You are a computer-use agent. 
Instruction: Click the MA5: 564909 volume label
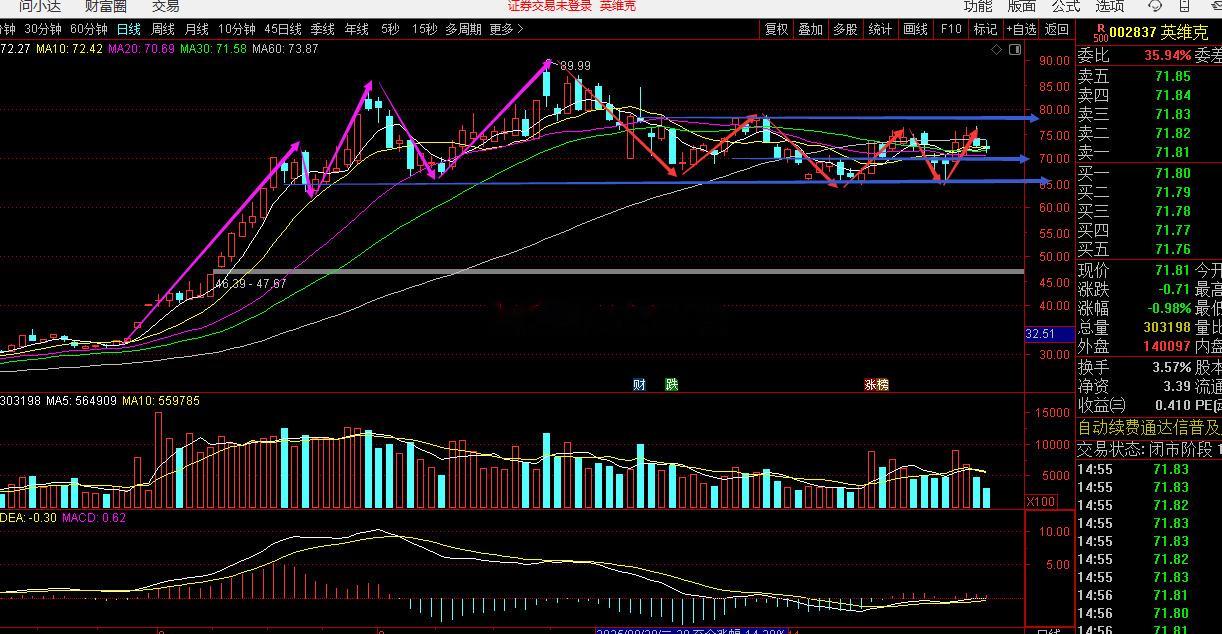[x=79, y=401]
